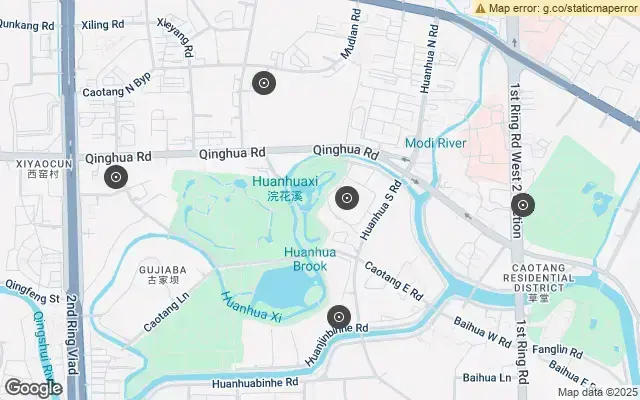Select the marker on 1st Ring Rd West

pyautogui.click(x=523, y=205)
